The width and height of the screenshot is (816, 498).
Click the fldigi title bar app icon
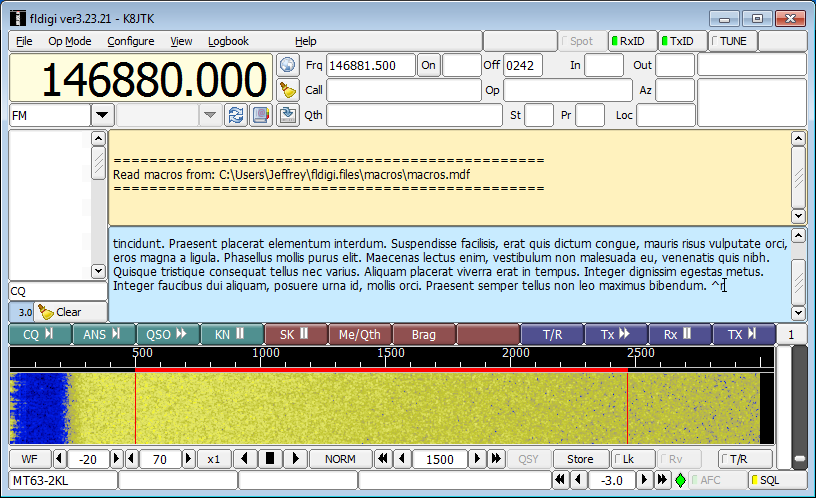point(18,19)
